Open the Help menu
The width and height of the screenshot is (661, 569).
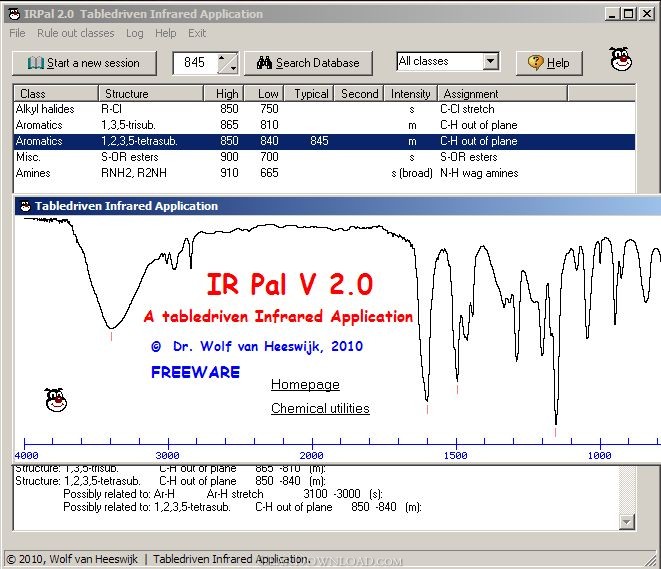[x=165, y=33]
